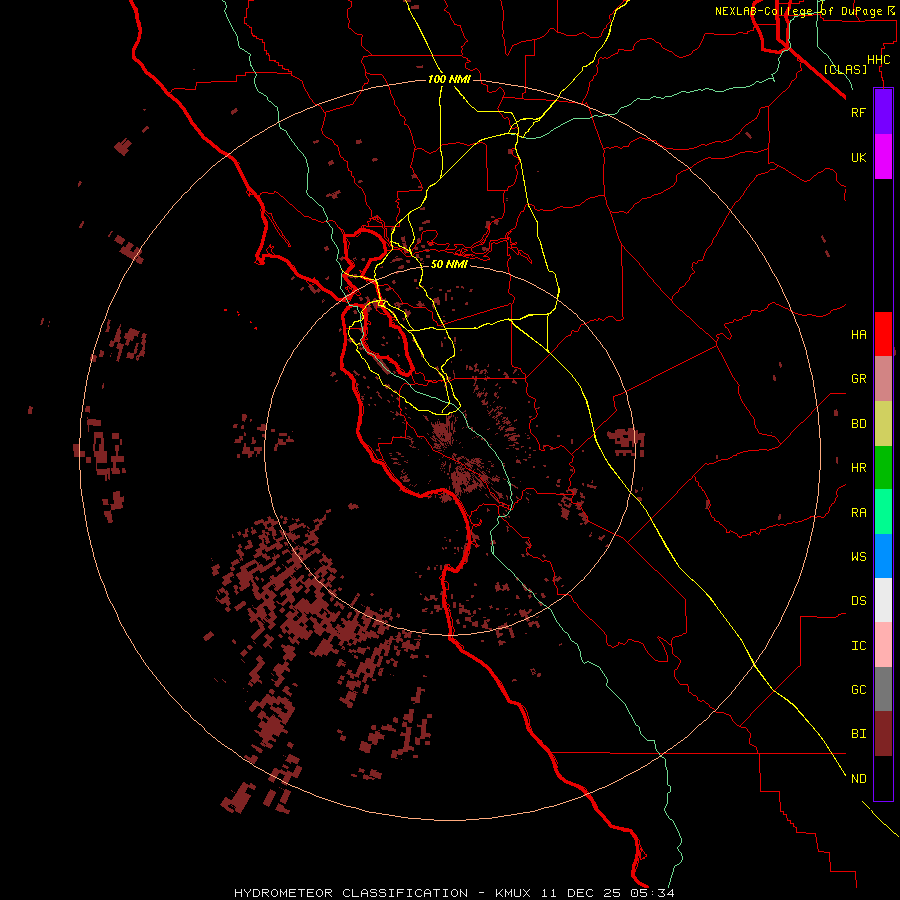The height and width of the screenshot is (900, 900).
Task: Click the purple RF legend color swatch
Action: tap(883, 112)
